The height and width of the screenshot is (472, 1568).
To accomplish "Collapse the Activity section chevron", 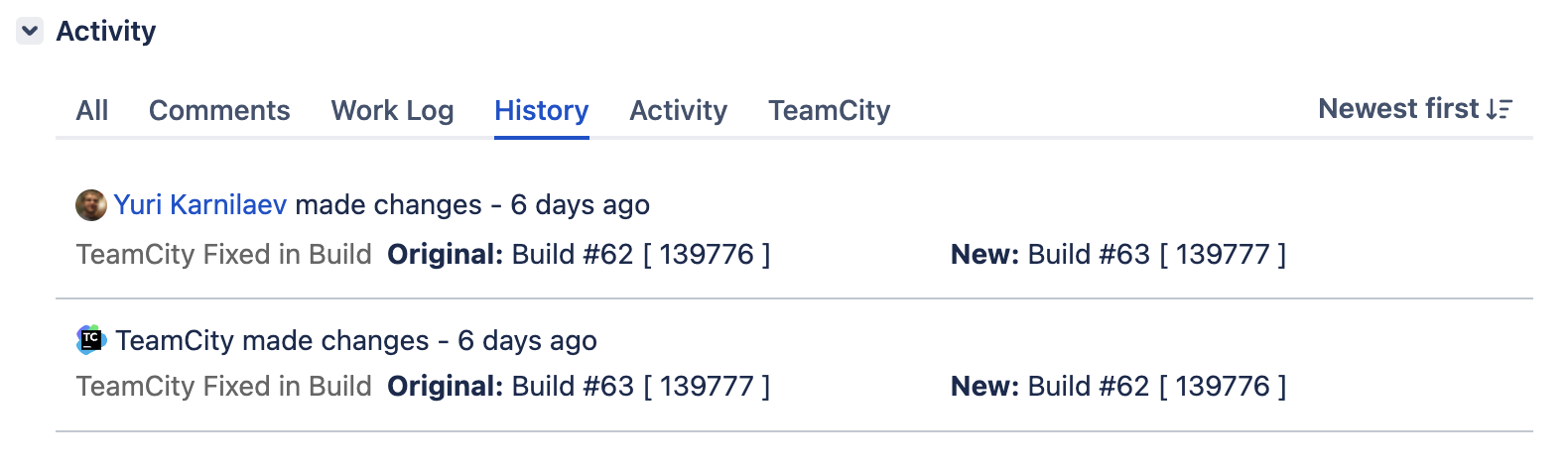I will pyautogui.click(x=30, y=32).
